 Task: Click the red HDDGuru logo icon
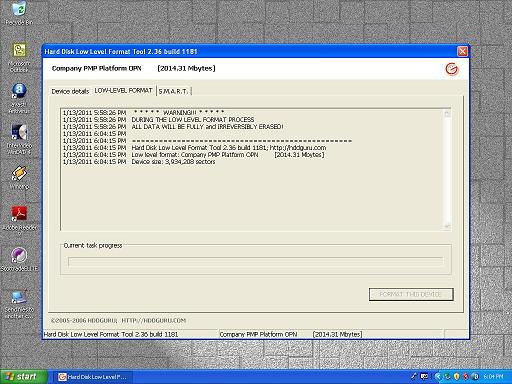[452, 69]
